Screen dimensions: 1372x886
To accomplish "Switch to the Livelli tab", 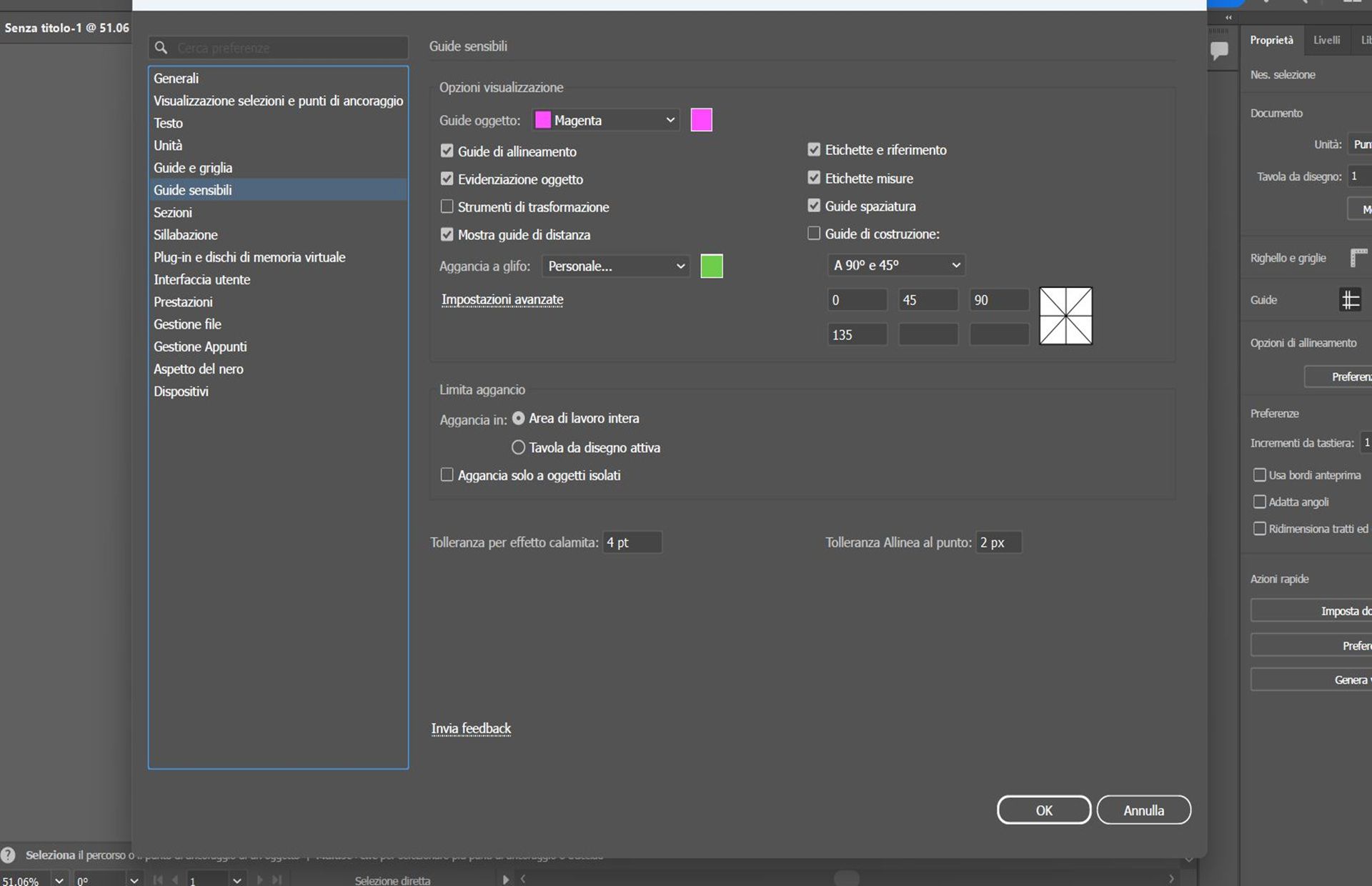I will pyautogui.click(x=1326, y=40).
